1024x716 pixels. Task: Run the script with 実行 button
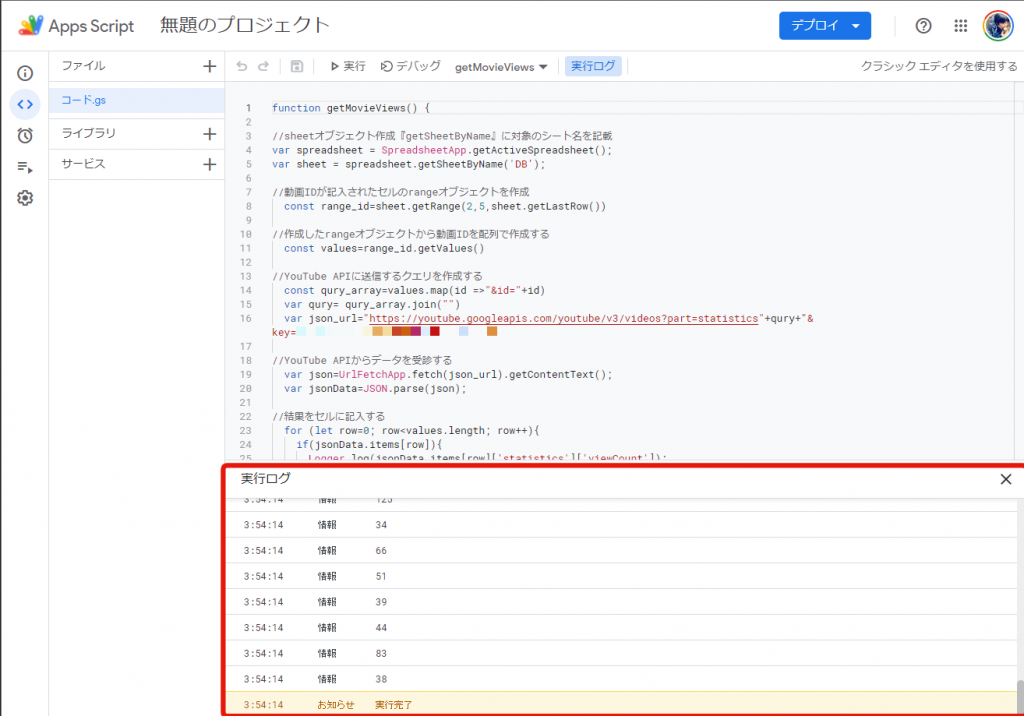pyautogui.click(x=347, y=67)
